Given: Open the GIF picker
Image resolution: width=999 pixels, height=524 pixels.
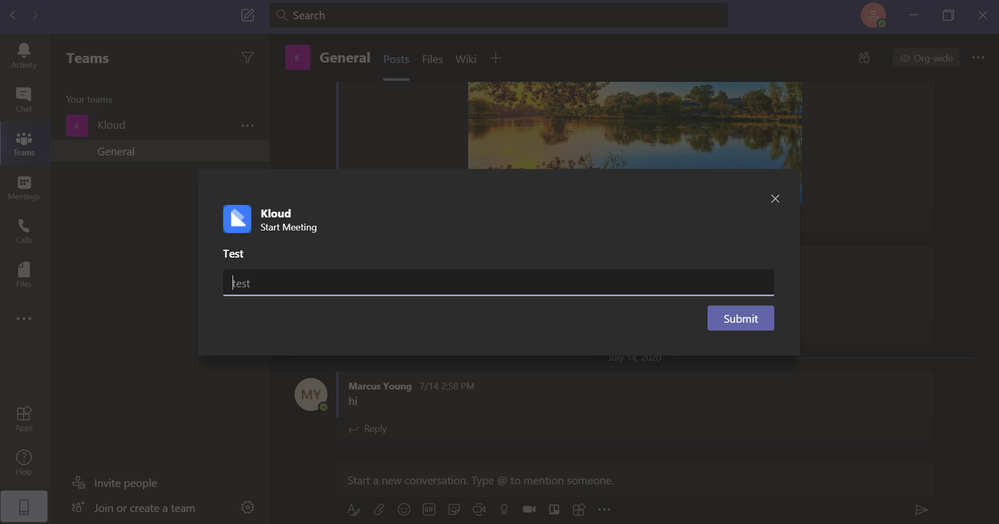Looking at the screenshot, I should (429, 509).
